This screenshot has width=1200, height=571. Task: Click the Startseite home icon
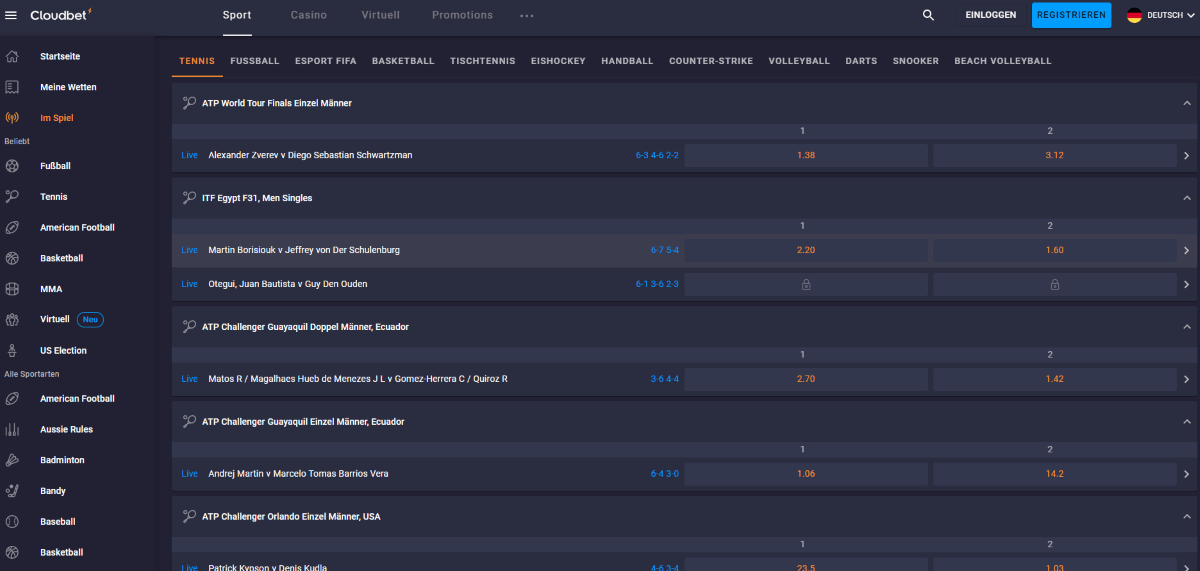12,56
